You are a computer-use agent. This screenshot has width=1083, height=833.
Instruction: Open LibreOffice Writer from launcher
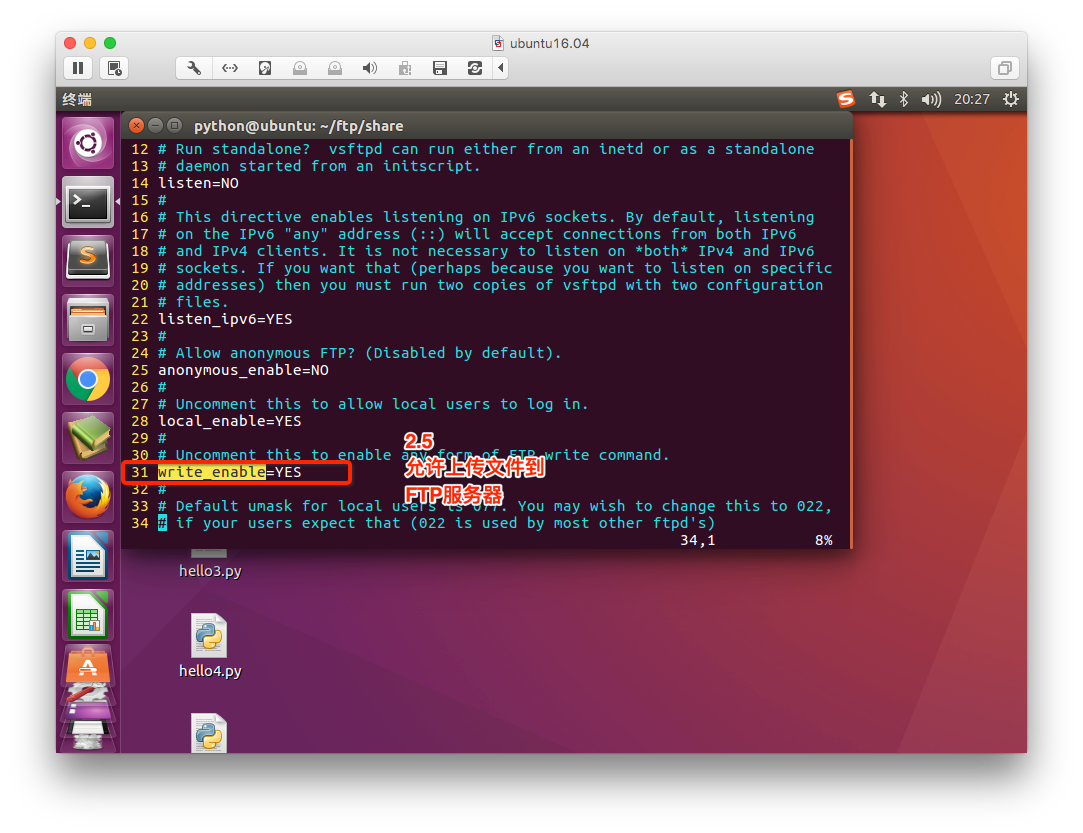pyautogui.click(x=88, y=556)
